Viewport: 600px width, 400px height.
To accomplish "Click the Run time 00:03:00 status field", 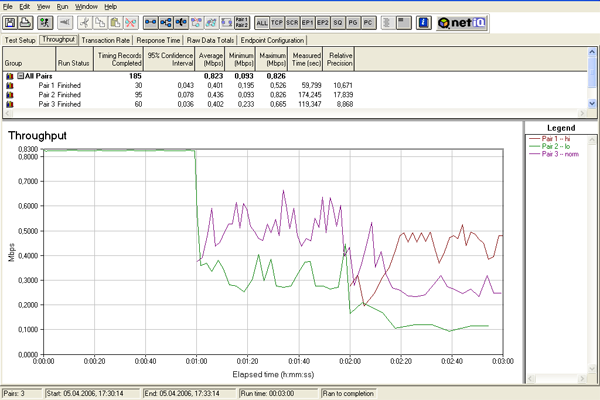I will (x=278, y=393).
